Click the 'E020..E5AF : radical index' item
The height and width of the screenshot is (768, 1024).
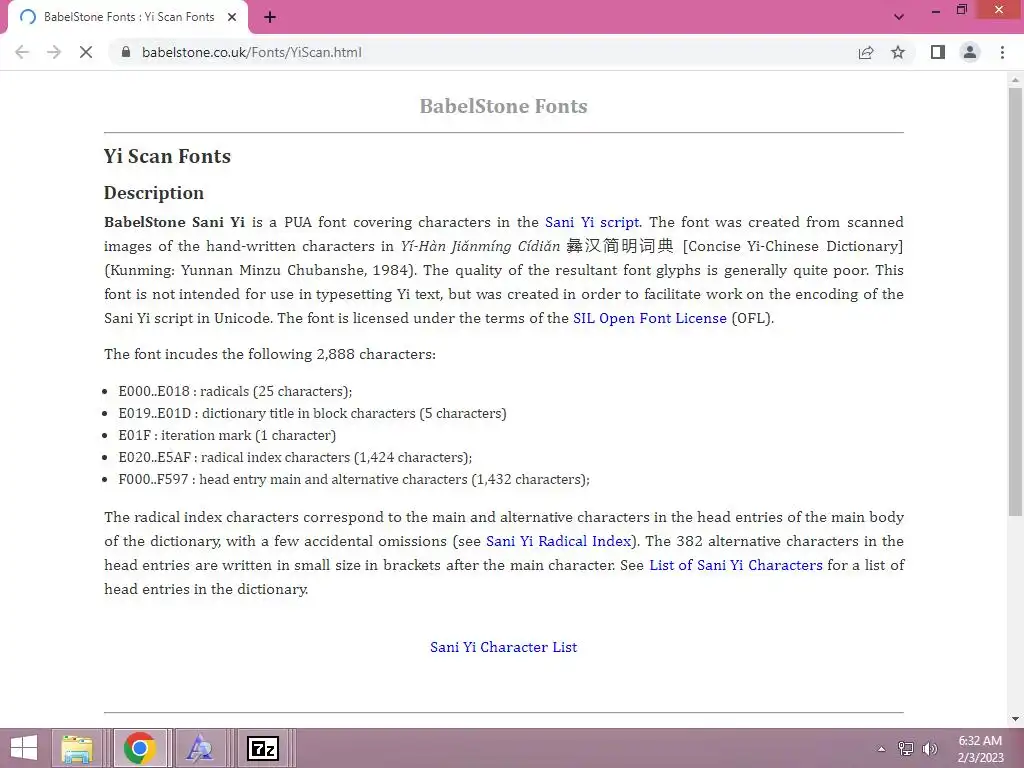[295, 457]
